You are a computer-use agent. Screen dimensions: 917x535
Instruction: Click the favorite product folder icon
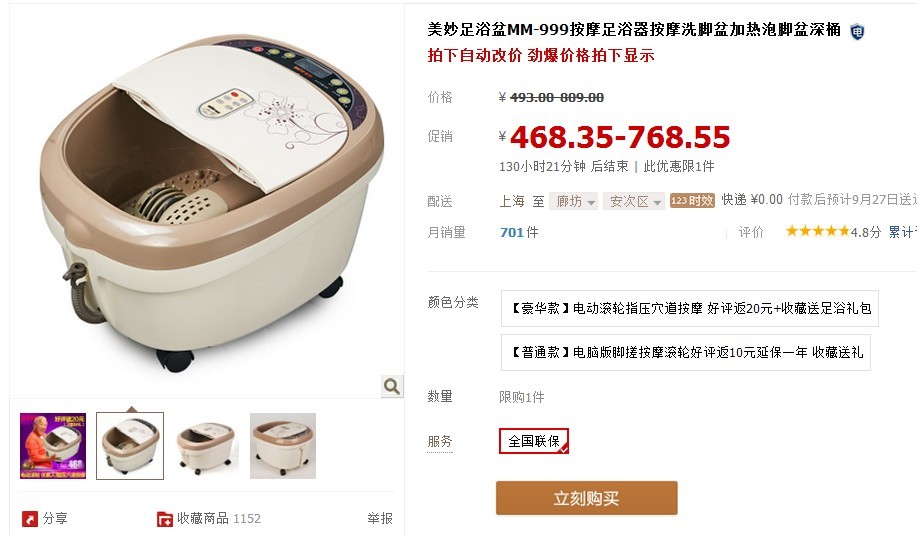[165, 519]
